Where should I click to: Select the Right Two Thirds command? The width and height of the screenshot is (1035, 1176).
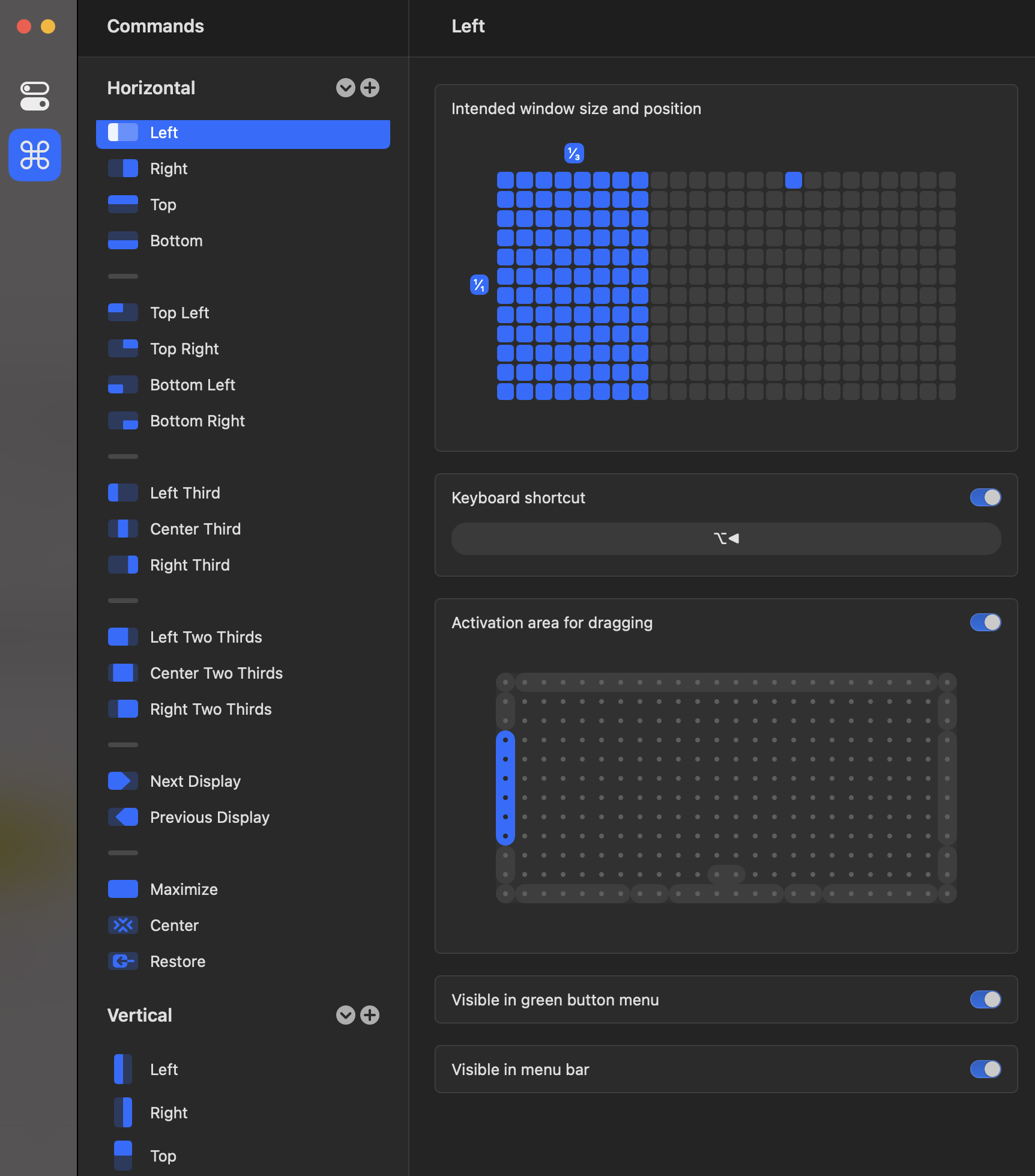point(210,709)
